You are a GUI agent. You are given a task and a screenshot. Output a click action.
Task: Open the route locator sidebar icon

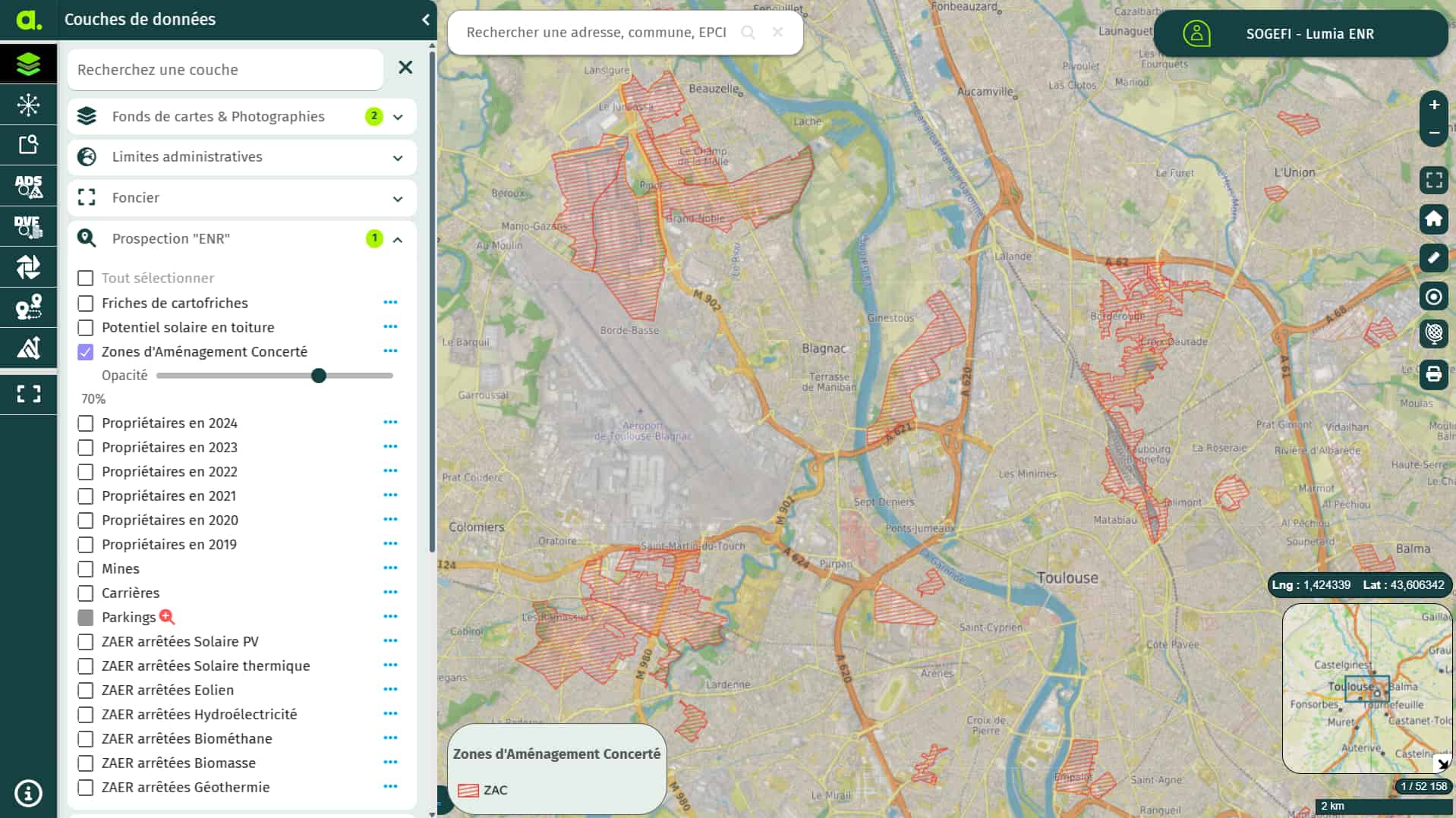tap(28, 307)
